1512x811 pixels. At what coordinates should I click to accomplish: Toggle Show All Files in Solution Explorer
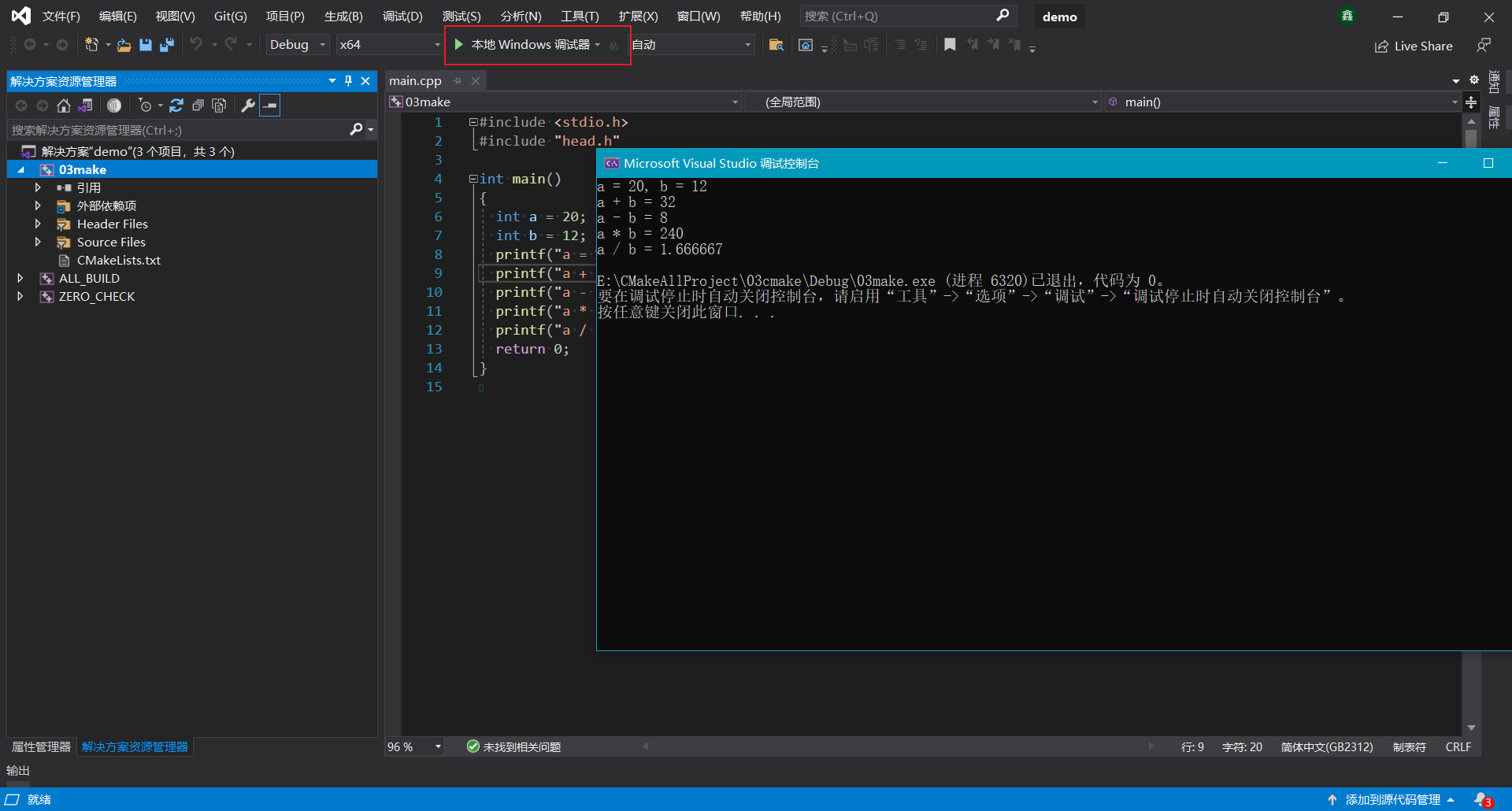coord(219,106)
